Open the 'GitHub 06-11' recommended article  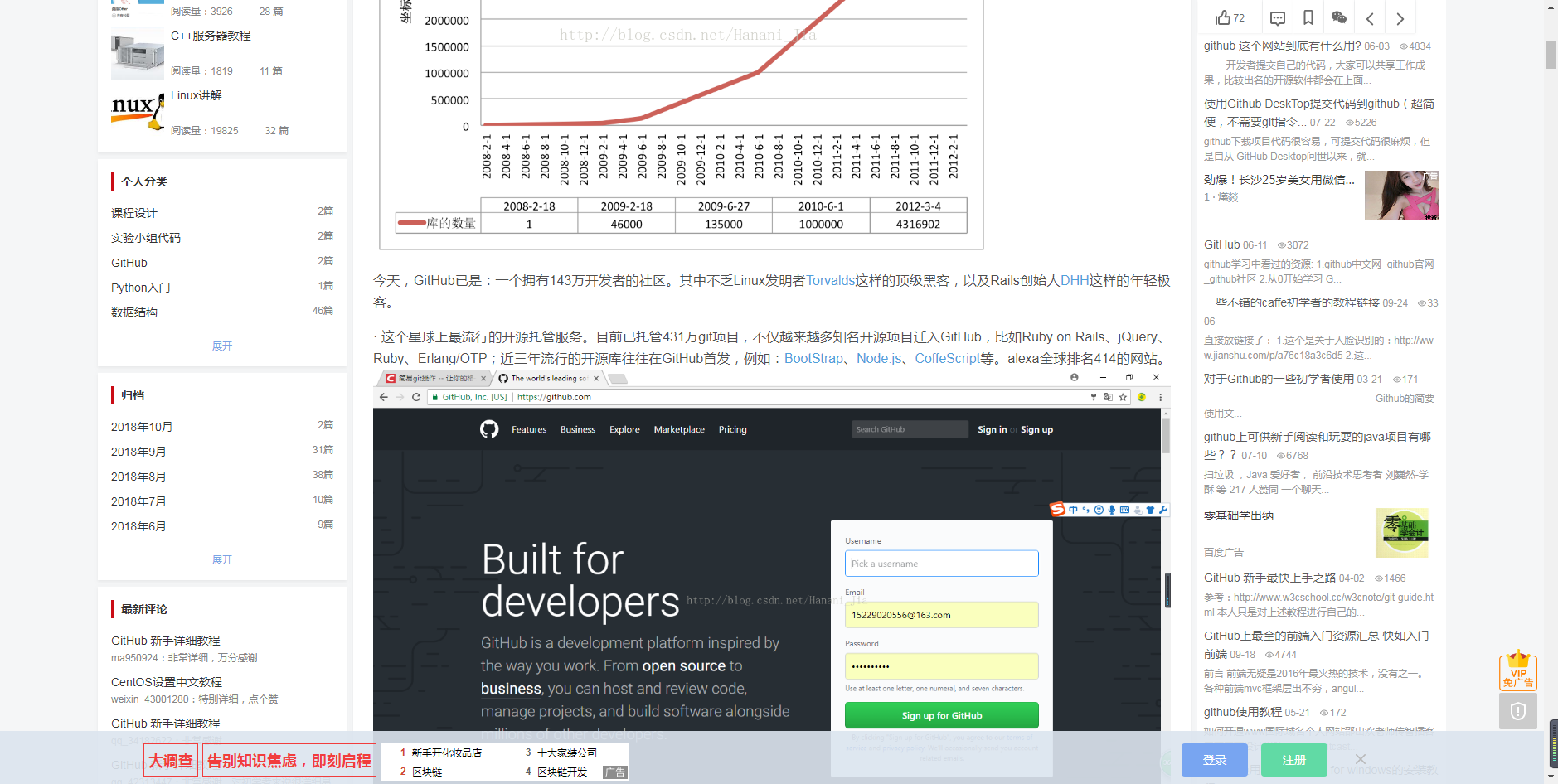[x=1221, y=244]
